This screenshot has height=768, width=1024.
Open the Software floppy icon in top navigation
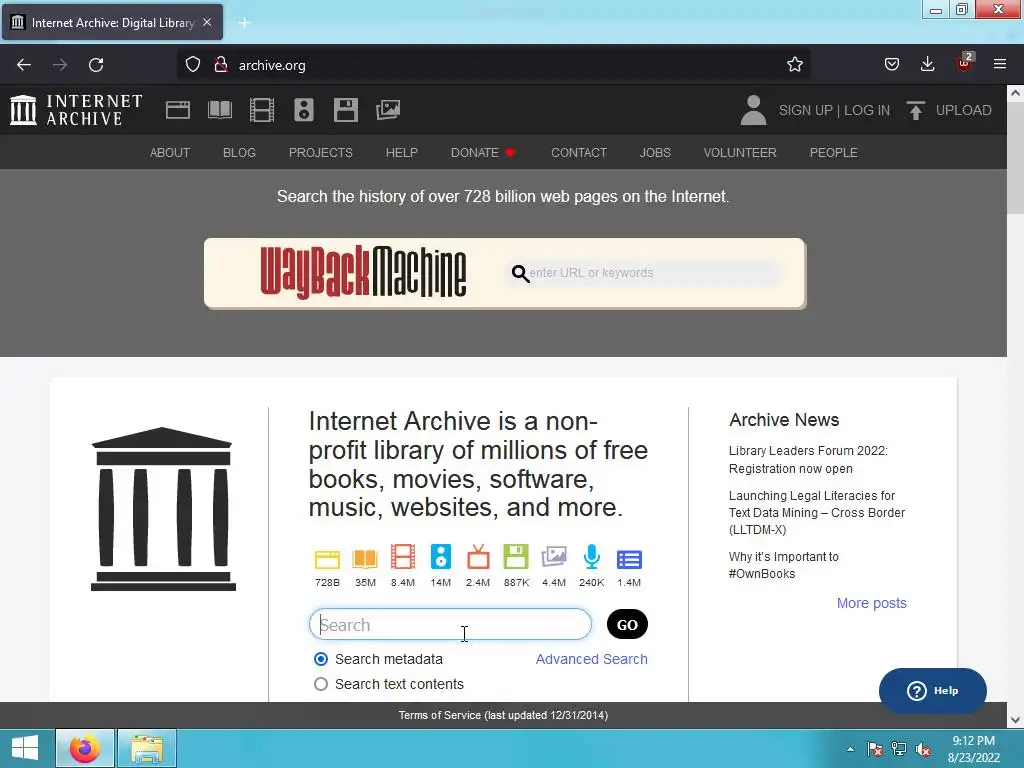coord(345,110)
